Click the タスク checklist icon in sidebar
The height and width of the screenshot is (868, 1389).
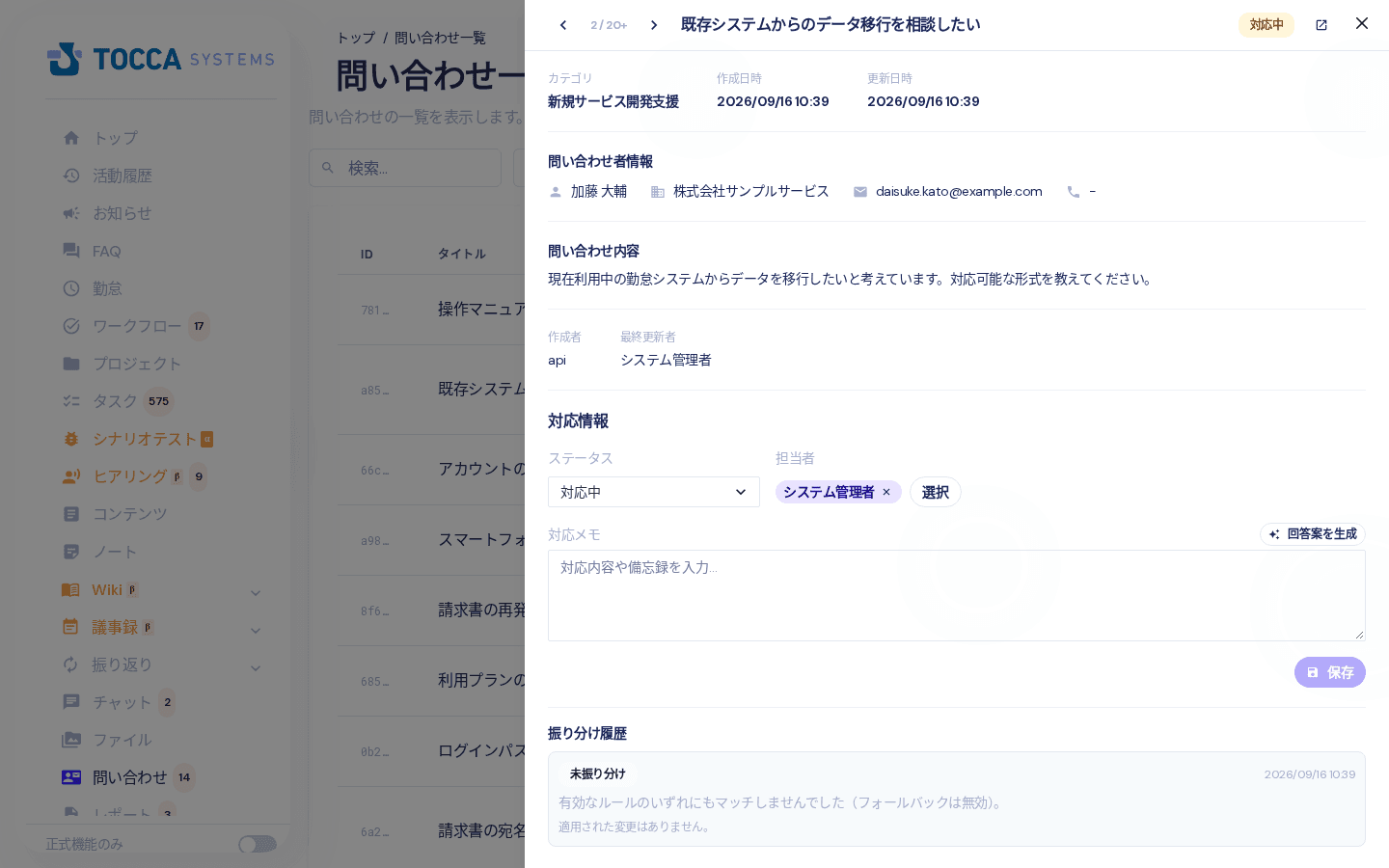click(71, 401)
